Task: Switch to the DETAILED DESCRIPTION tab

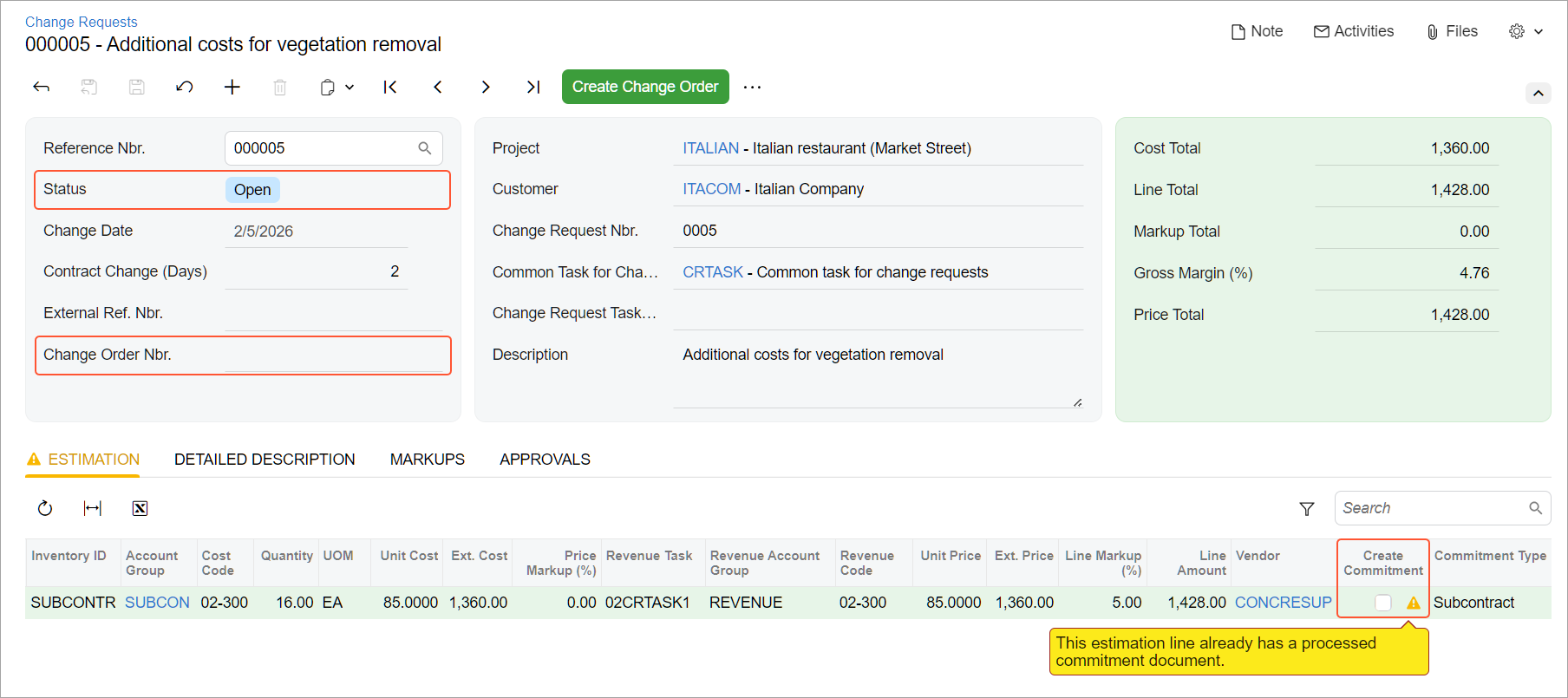Action: coord(265,460)
